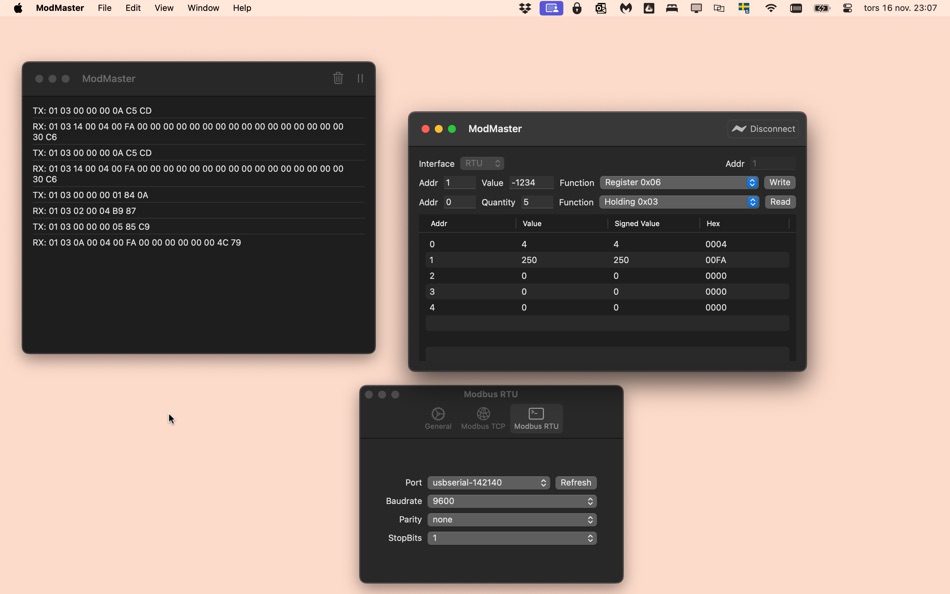Click the trash icon in log window
This screenshot has width=950, height=594.
338,78
